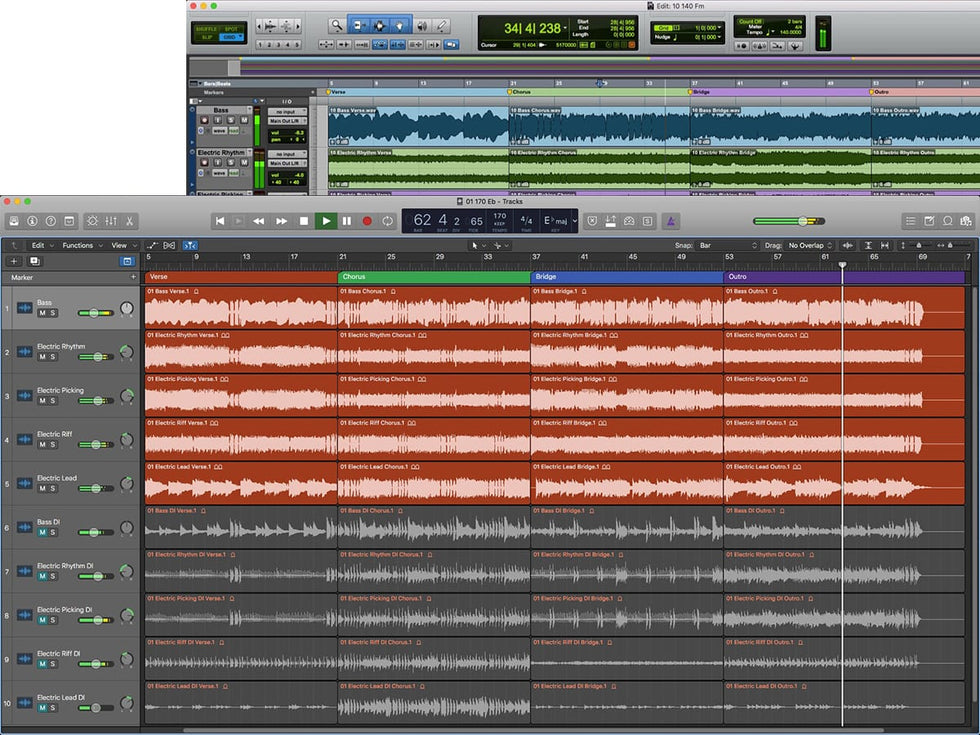Open the Scissors editors button in Logic
Viewport: 980px width, 735px height.
tap(130, 221)
